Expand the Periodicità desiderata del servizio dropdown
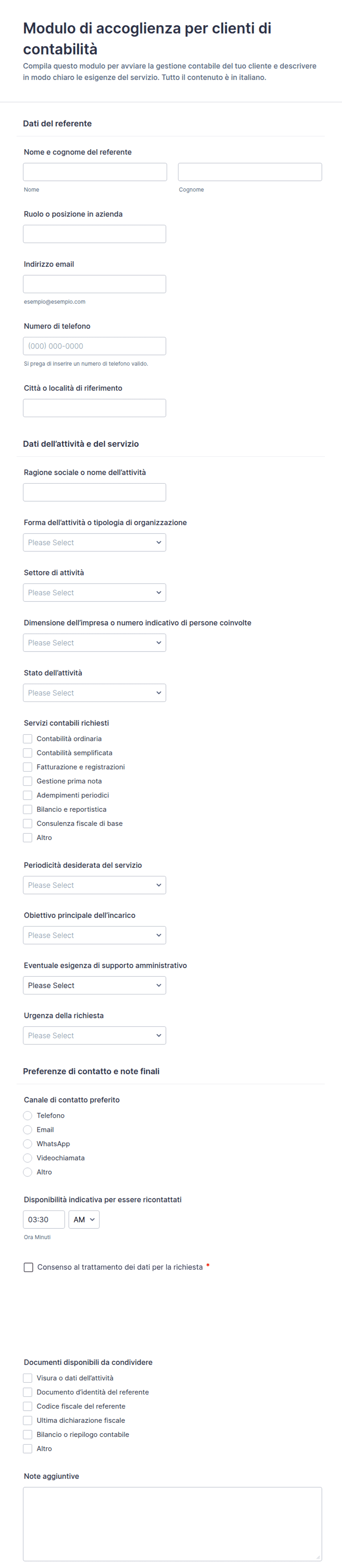Screen dimensions: 342x1568 [x=95, y=885]
